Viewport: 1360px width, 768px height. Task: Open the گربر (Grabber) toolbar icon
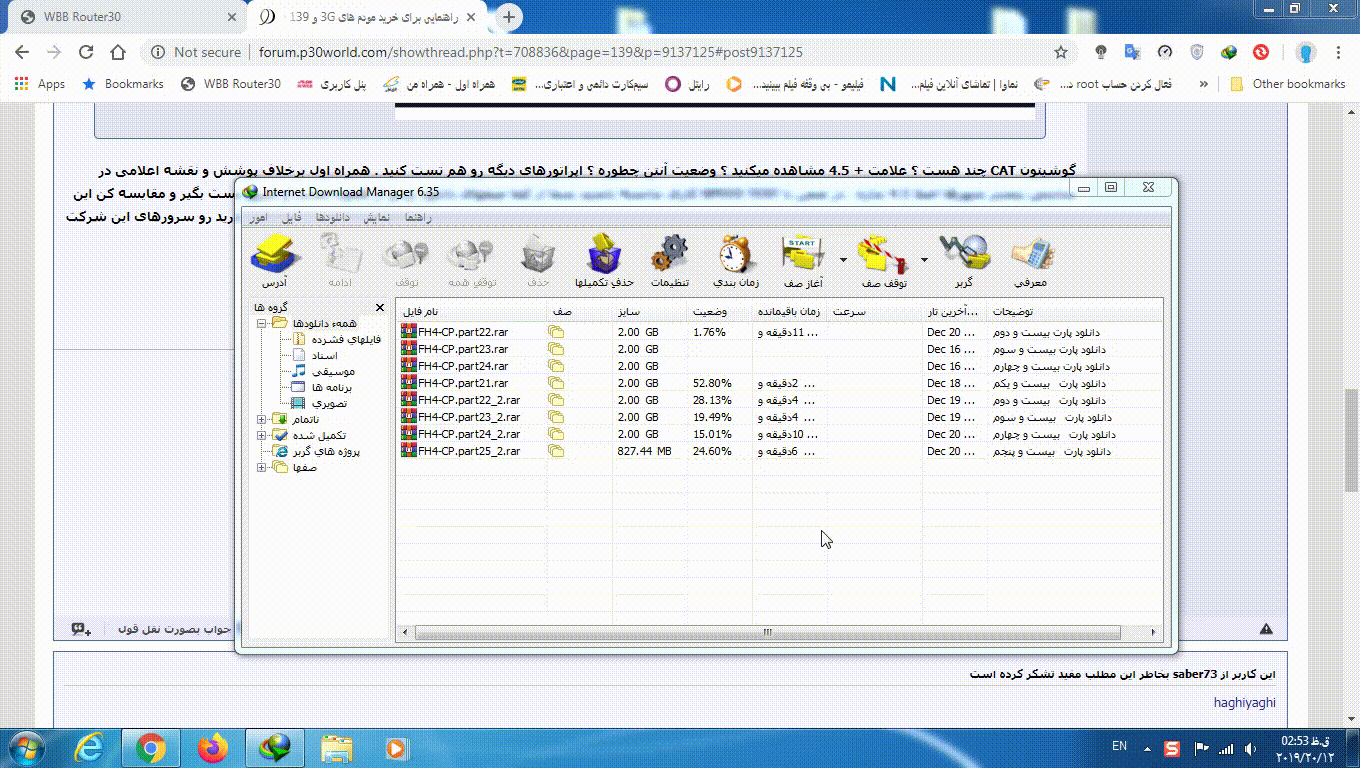point(963,260)
